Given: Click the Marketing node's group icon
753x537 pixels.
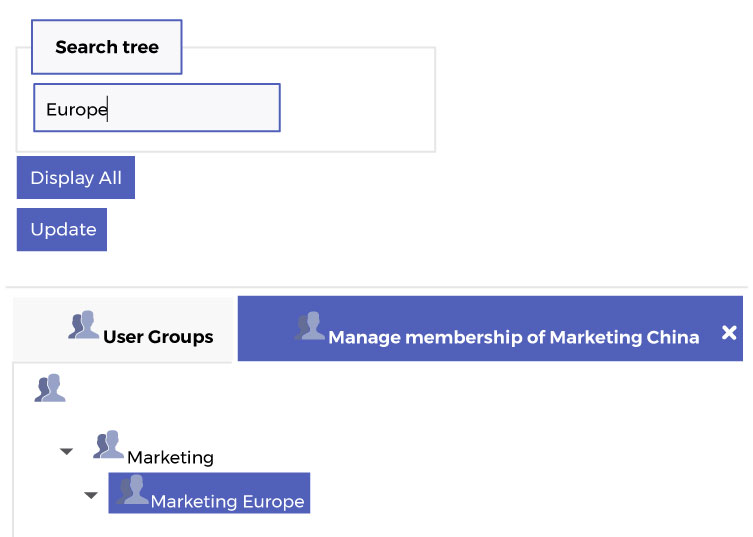Looking at the screenshot, I should [109, 444].
